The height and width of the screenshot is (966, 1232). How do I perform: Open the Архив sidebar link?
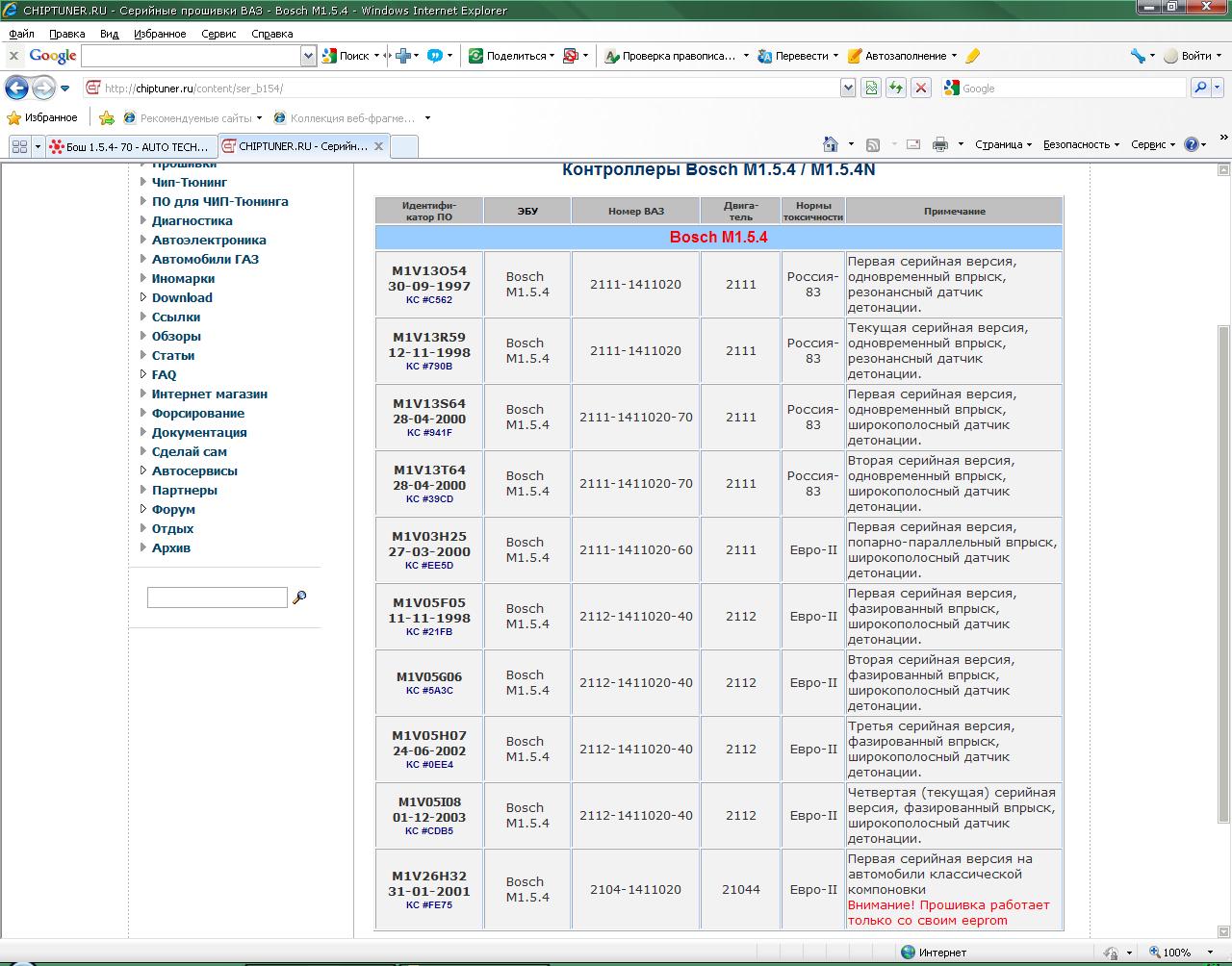171,547
